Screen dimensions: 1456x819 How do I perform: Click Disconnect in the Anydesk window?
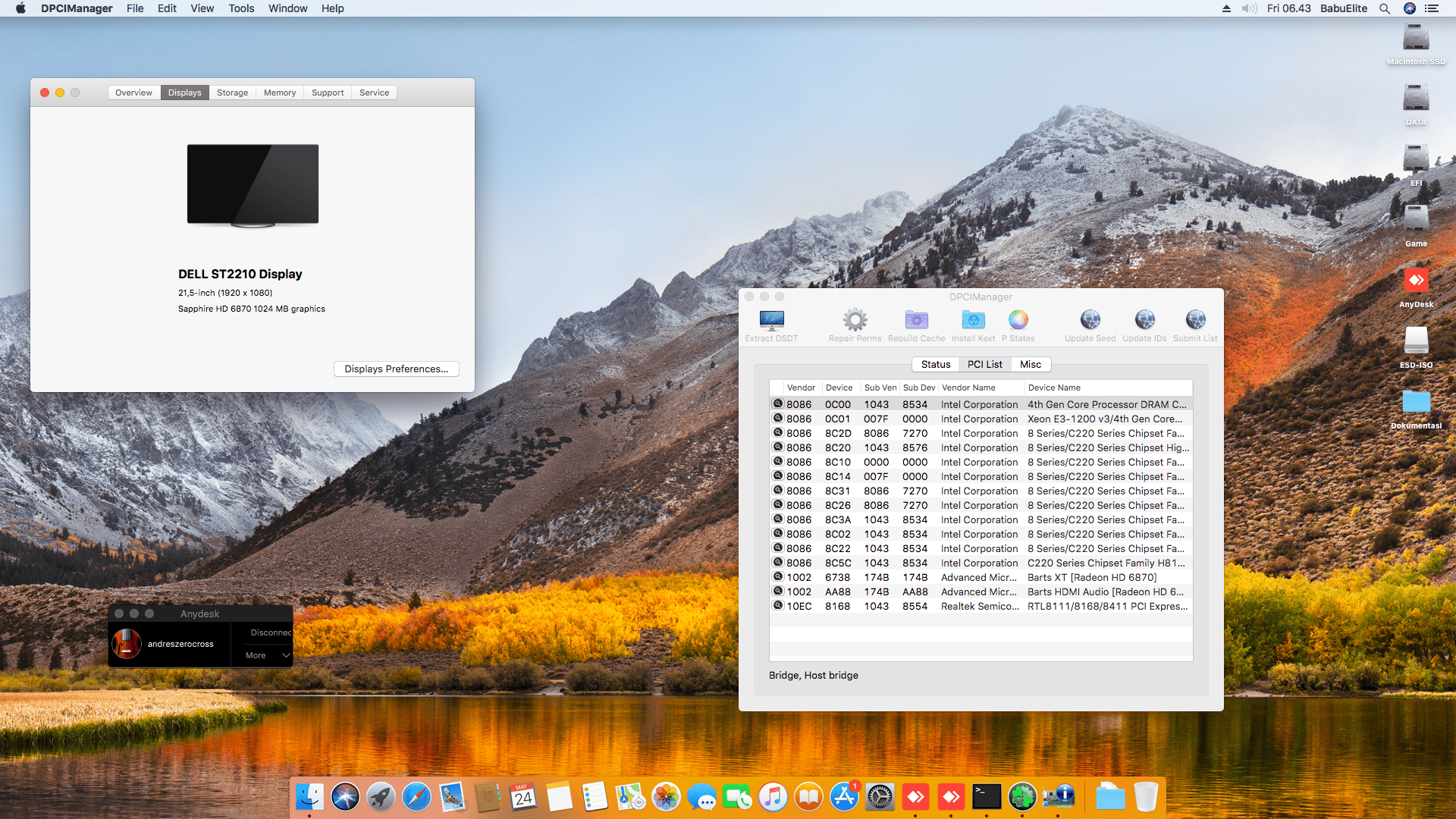270,632
